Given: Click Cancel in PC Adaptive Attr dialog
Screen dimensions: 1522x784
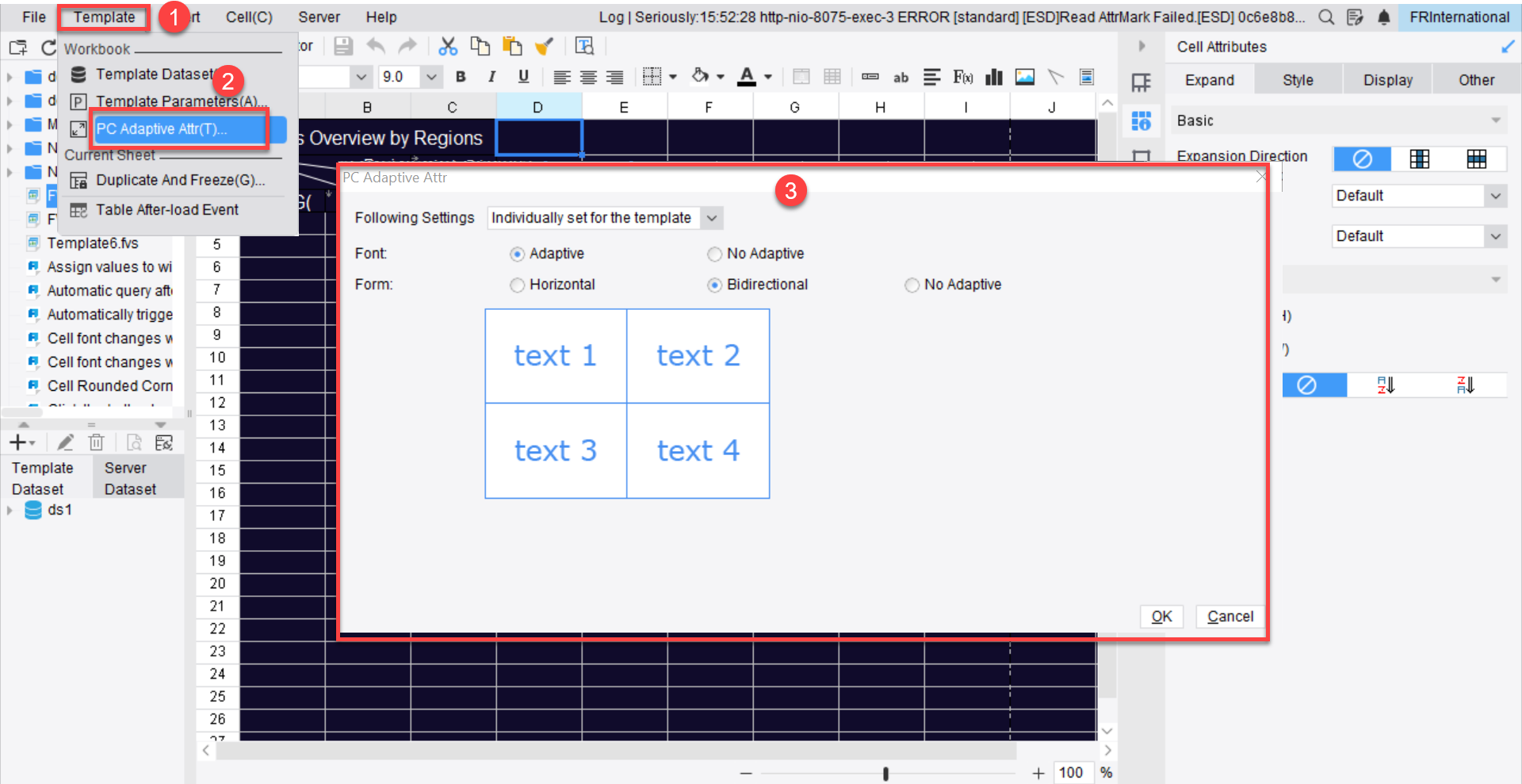Looking at the screenshot, I should 1229,617.
